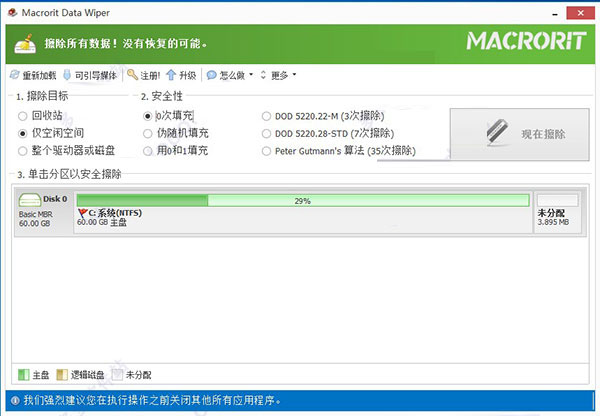The image size is (600, 416).
Task: Click 重新加载 toolbar label
Action: click(39, 75)
